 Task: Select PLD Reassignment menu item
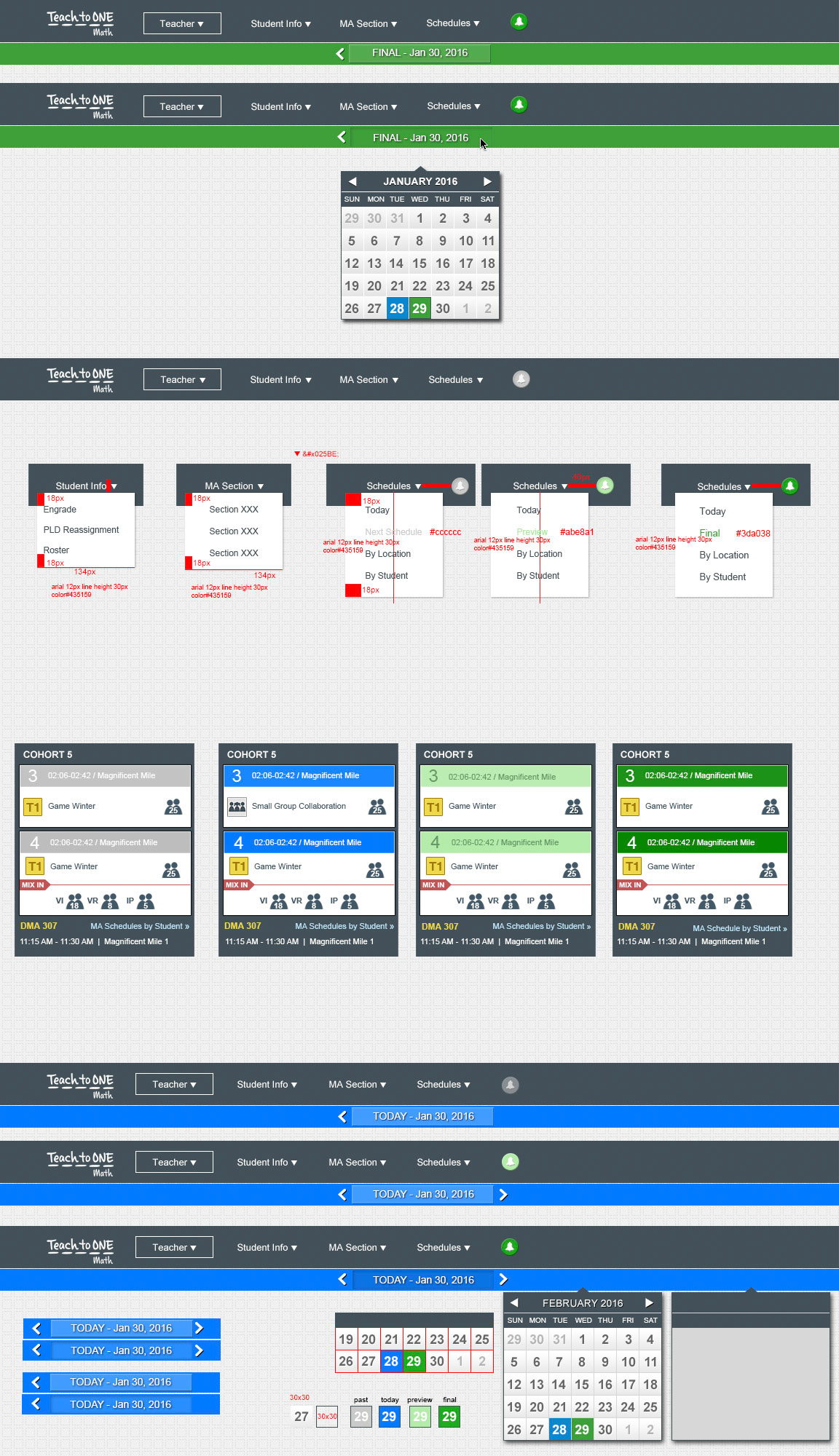click(81, 530)
